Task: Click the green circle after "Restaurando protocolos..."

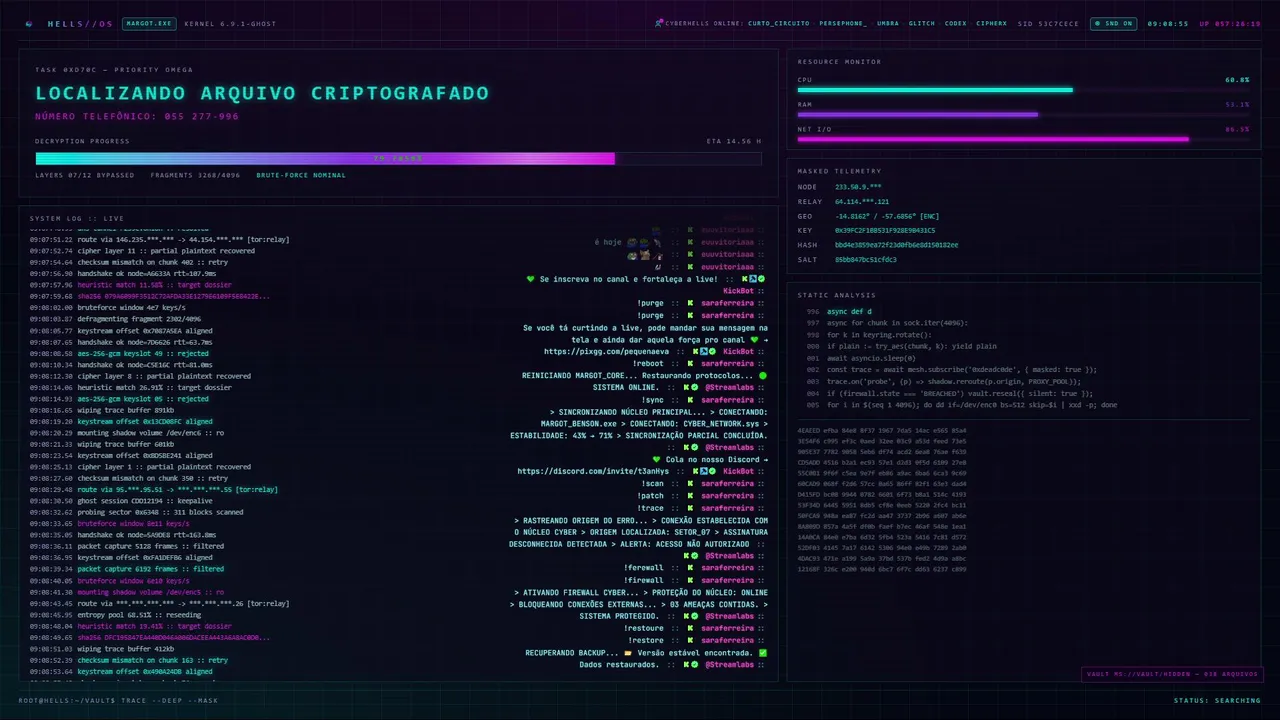Action: pos(763,376)
